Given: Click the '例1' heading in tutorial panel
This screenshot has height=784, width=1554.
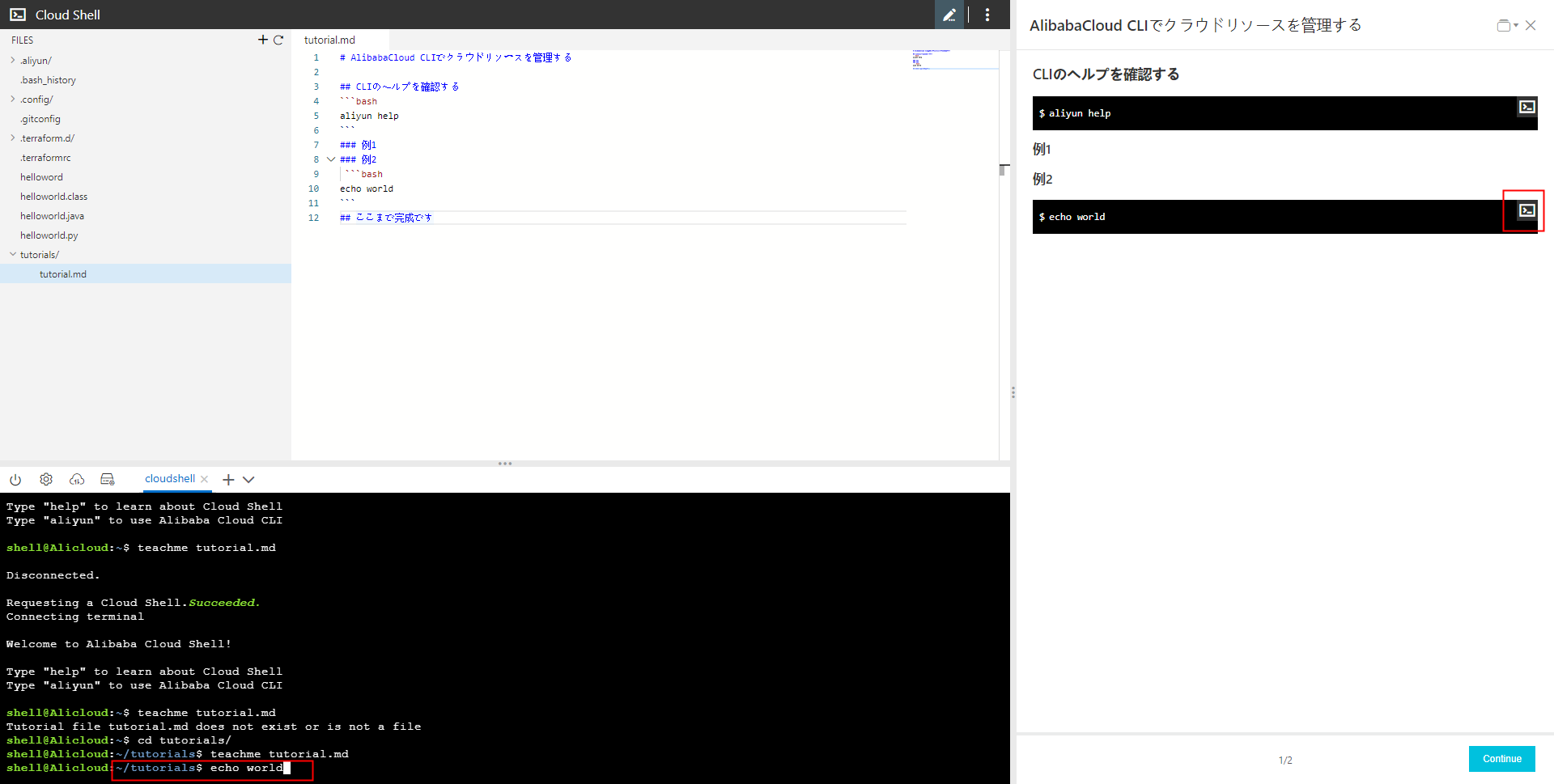Looking at the screenshot, I should click(1042, 149).
